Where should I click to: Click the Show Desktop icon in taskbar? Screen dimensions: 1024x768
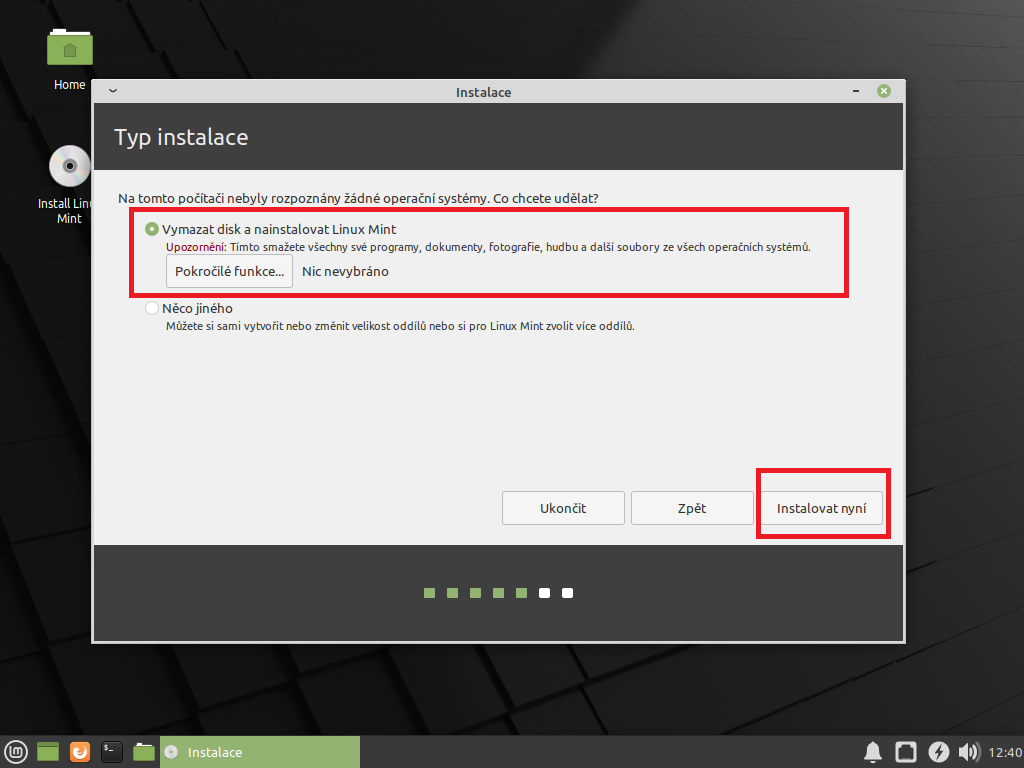(48, 752)
